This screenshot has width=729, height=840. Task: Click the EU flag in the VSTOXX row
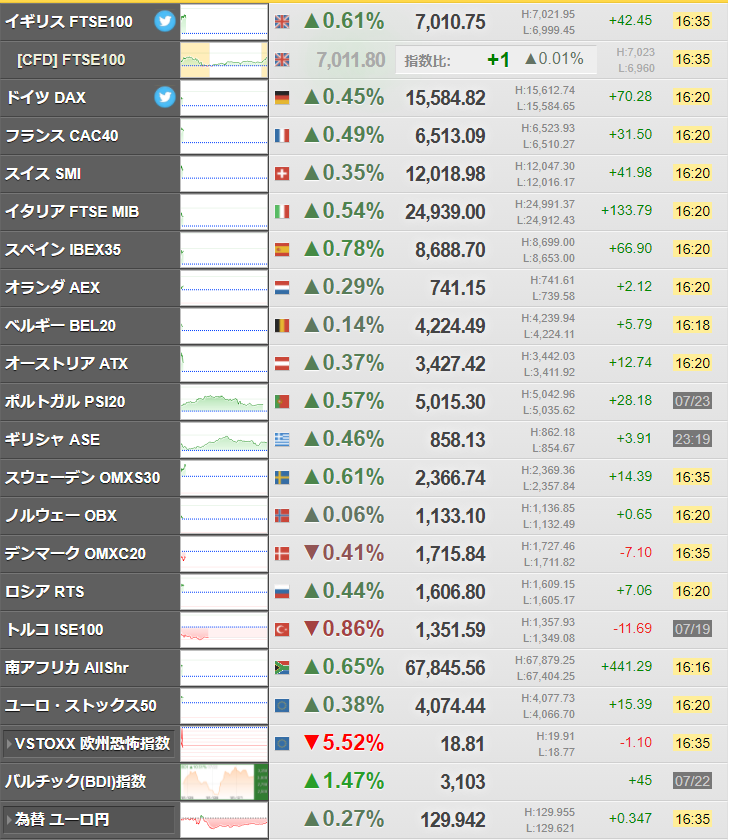282,744
